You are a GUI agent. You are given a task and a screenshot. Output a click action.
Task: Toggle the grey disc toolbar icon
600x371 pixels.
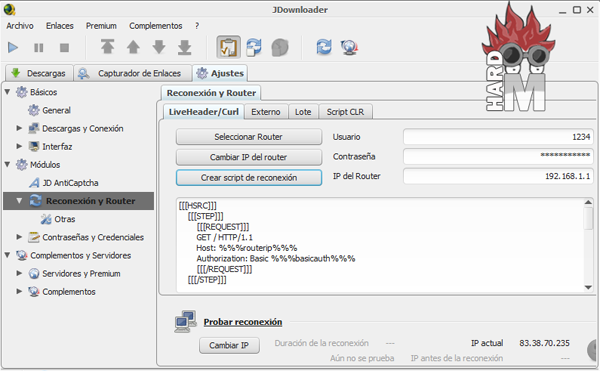click(280, 47)
